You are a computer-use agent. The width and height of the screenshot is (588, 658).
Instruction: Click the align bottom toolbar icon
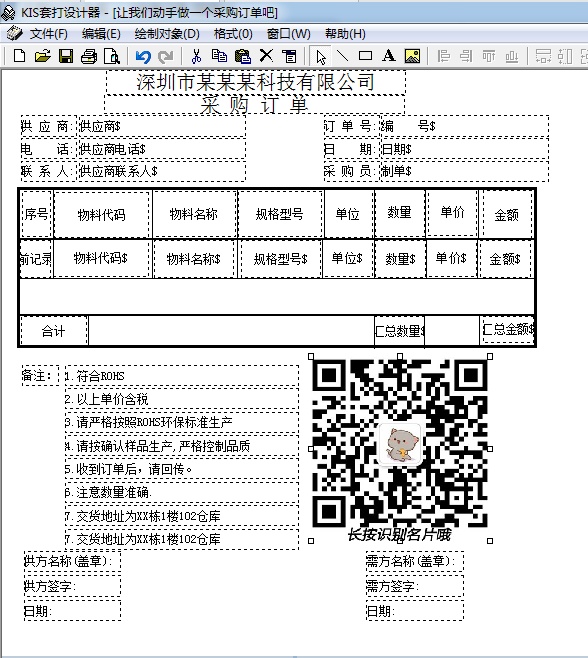512,55
